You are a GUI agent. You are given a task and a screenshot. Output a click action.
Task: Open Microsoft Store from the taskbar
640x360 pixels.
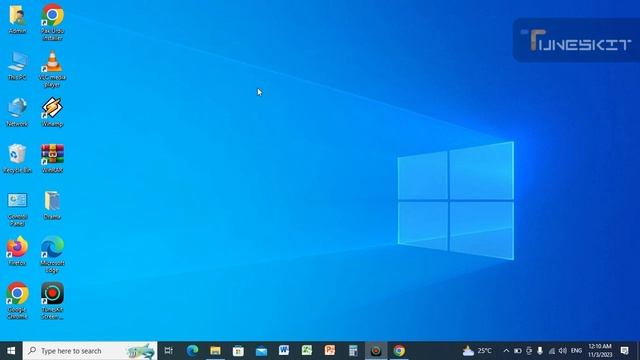238,351
